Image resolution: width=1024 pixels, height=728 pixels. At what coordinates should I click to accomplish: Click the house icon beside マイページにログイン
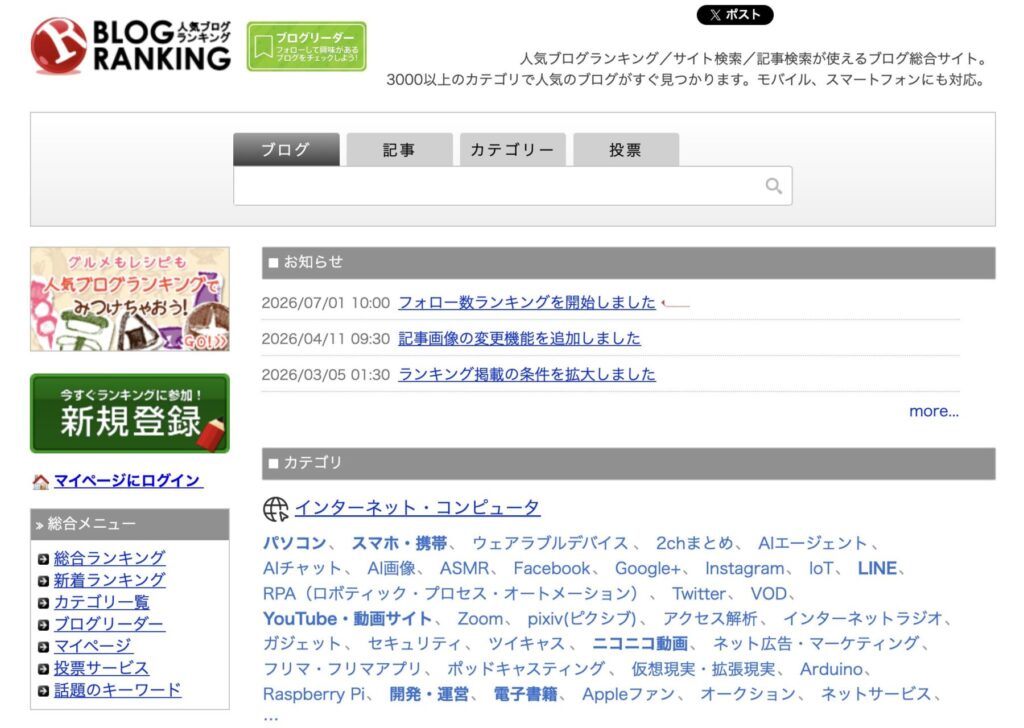[40, 482]
